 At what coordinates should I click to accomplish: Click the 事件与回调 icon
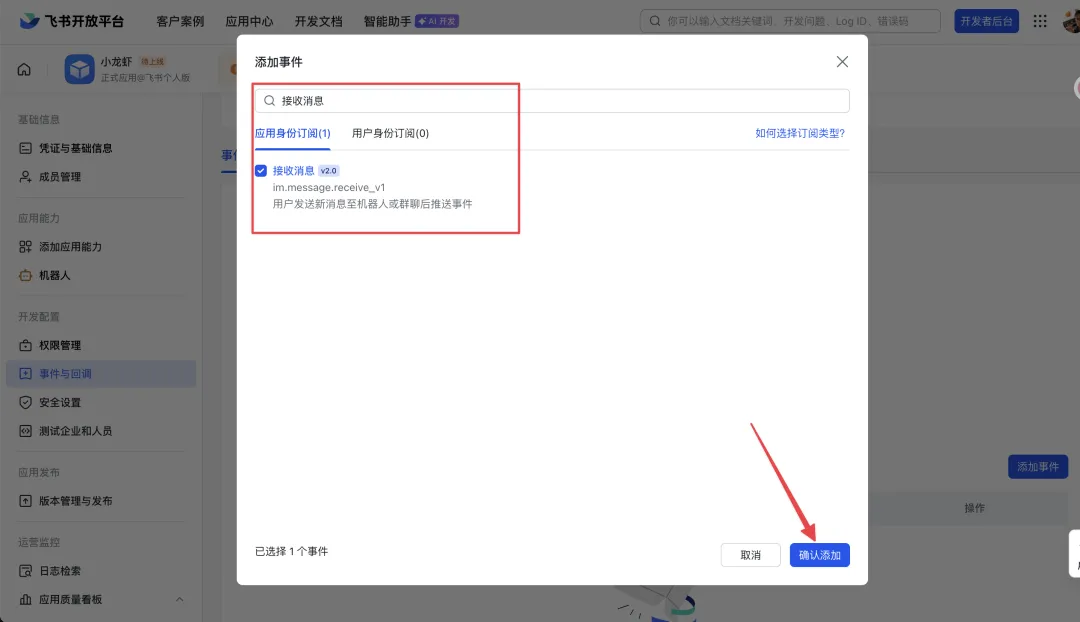(x=25, y=373)
